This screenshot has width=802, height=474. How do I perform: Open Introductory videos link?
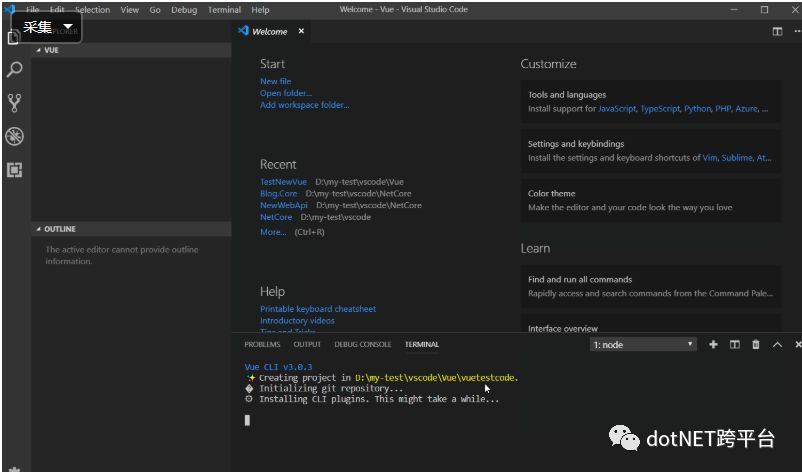tap(297, 321)
